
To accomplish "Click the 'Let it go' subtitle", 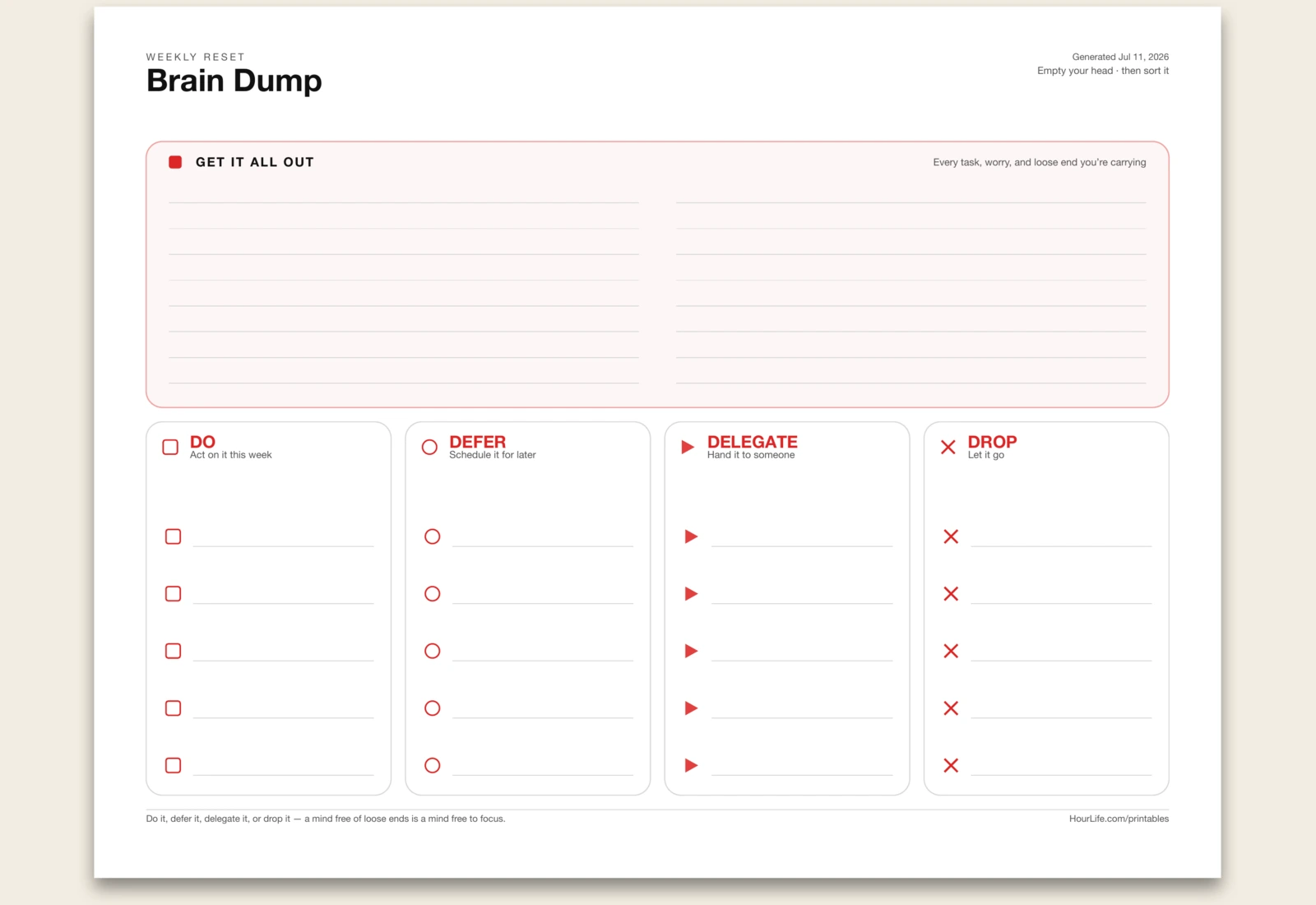I will click(985, 455).
